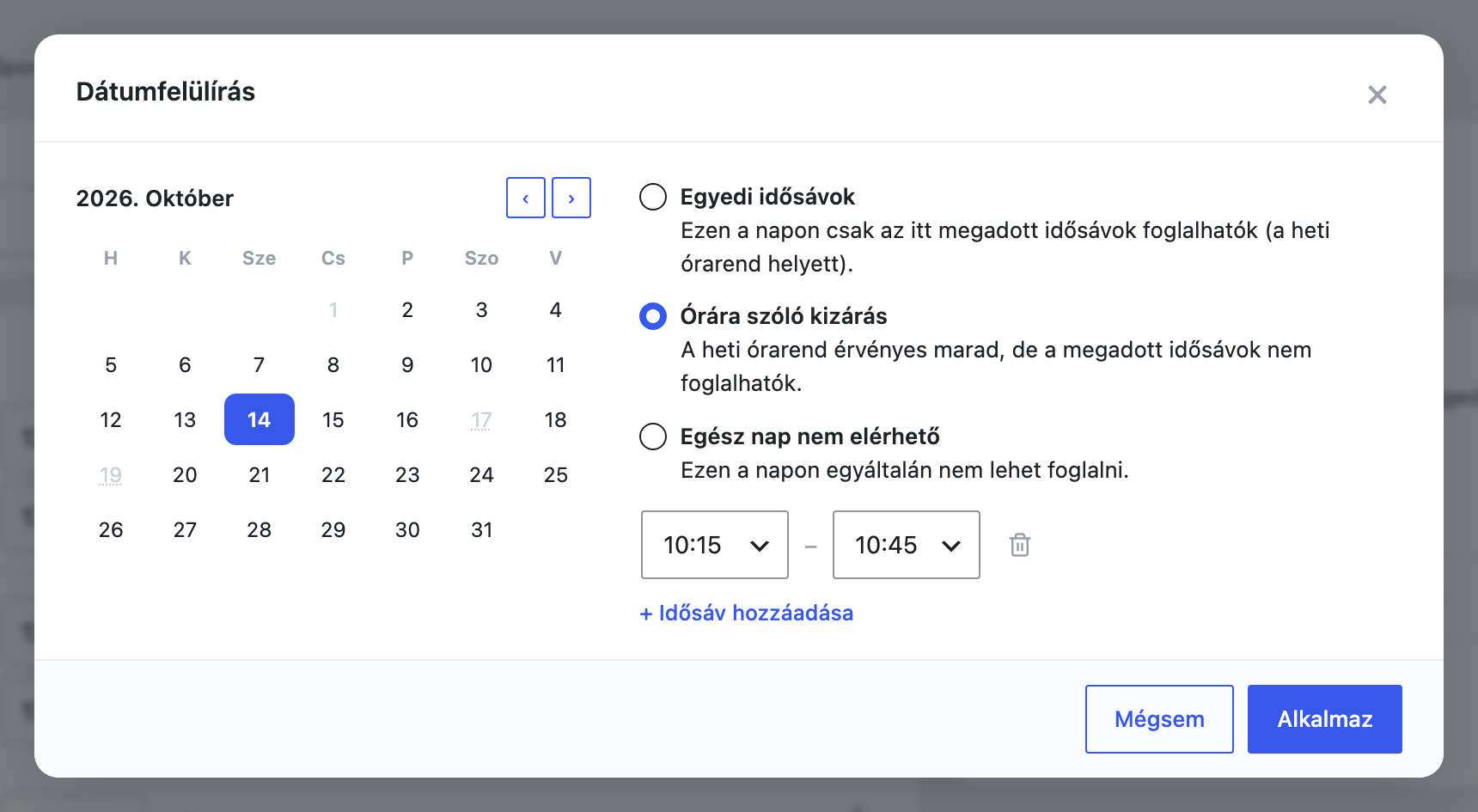The image size is (1478, 812).
Task: Select day 3 in the calendar
Action: click(x=482, y=309)
